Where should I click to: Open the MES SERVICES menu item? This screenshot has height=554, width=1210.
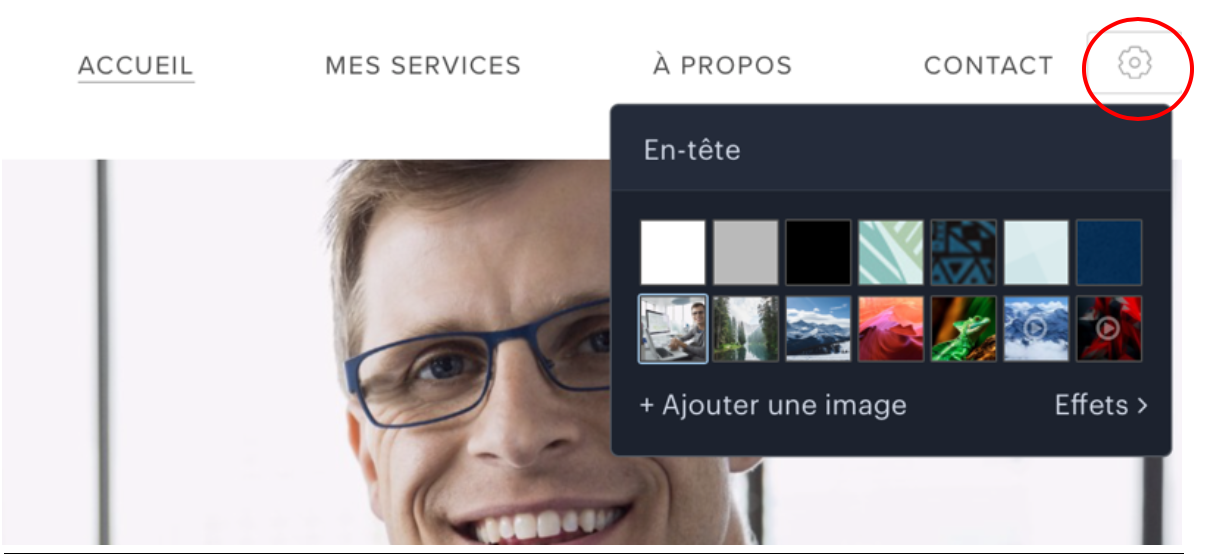[x=423, y=66]
